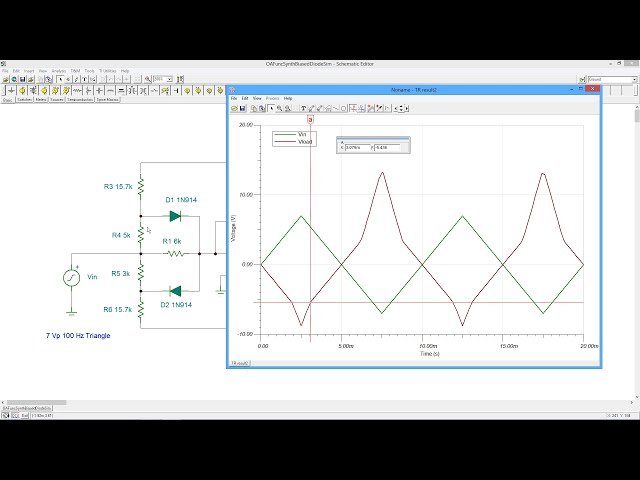Insert a voltage source from the component toolbar
The height and width of the screenshot is (480, 640).
22,91
